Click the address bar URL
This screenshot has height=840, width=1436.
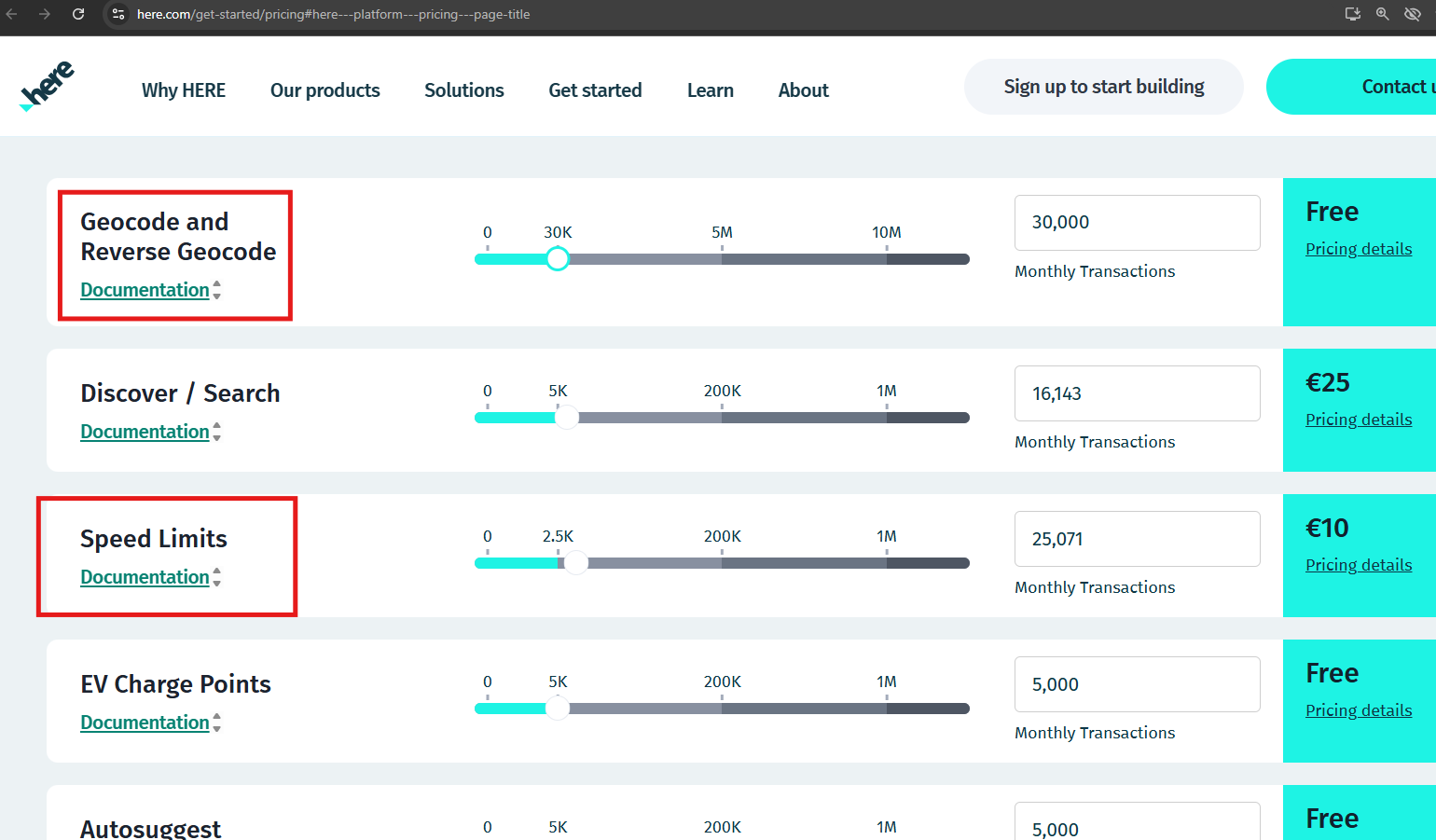(x=333, y=14)
